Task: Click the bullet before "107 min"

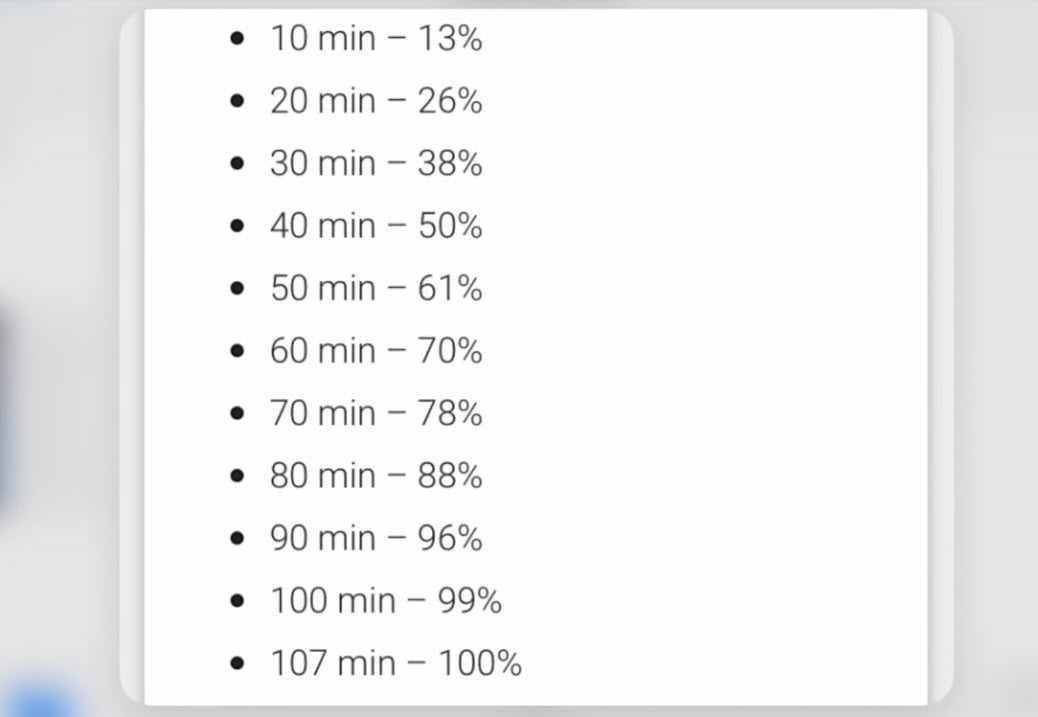Action: [237, 664]
